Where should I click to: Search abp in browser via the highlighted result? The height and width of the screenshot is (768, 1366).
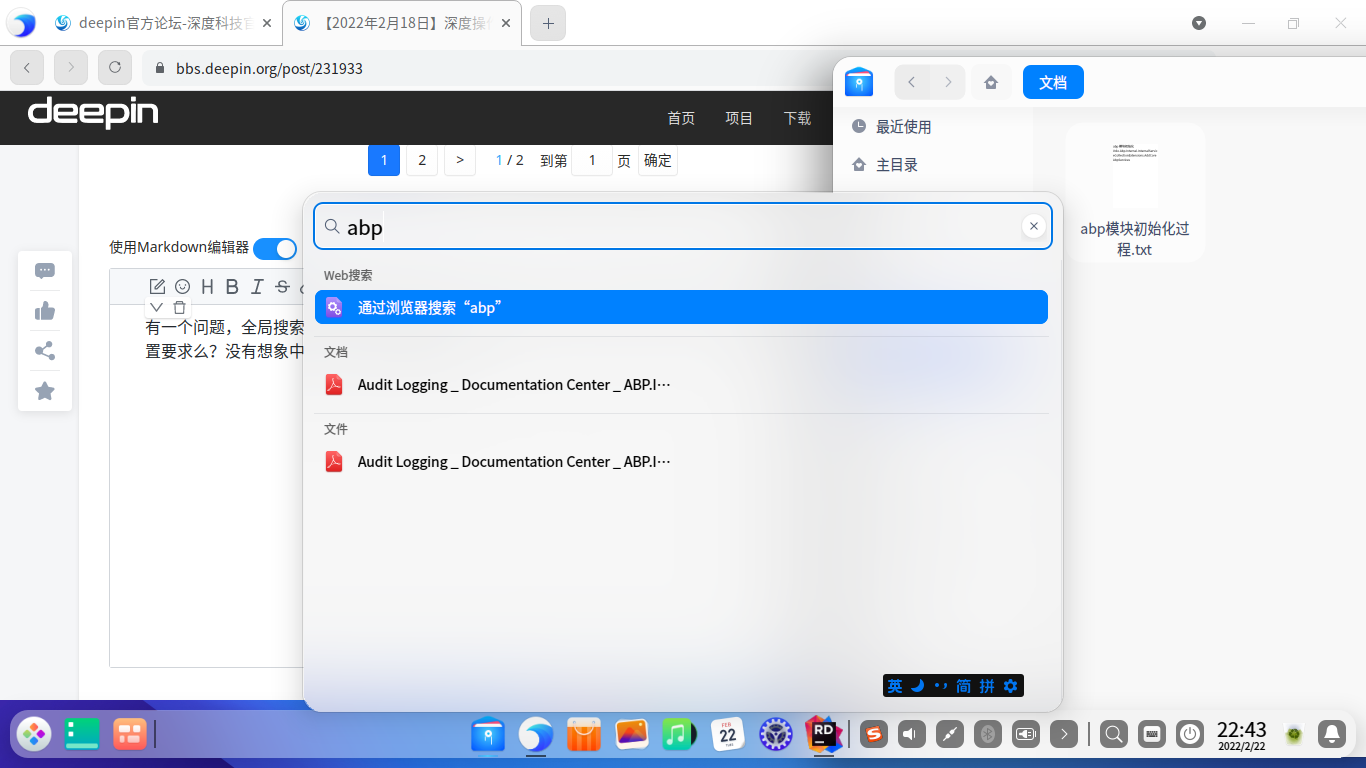pos(681,307)
